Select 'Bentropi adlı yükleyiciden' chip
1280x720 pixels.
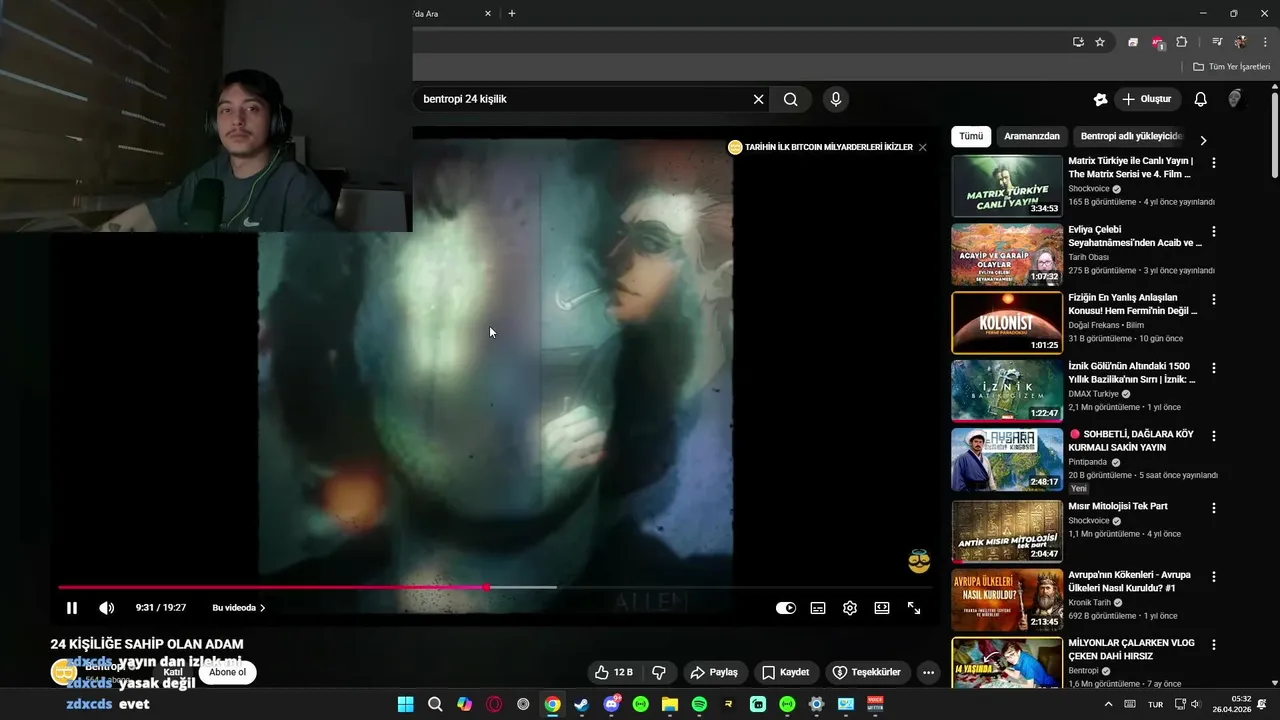pyautogui.click(x=1131, y=136)
